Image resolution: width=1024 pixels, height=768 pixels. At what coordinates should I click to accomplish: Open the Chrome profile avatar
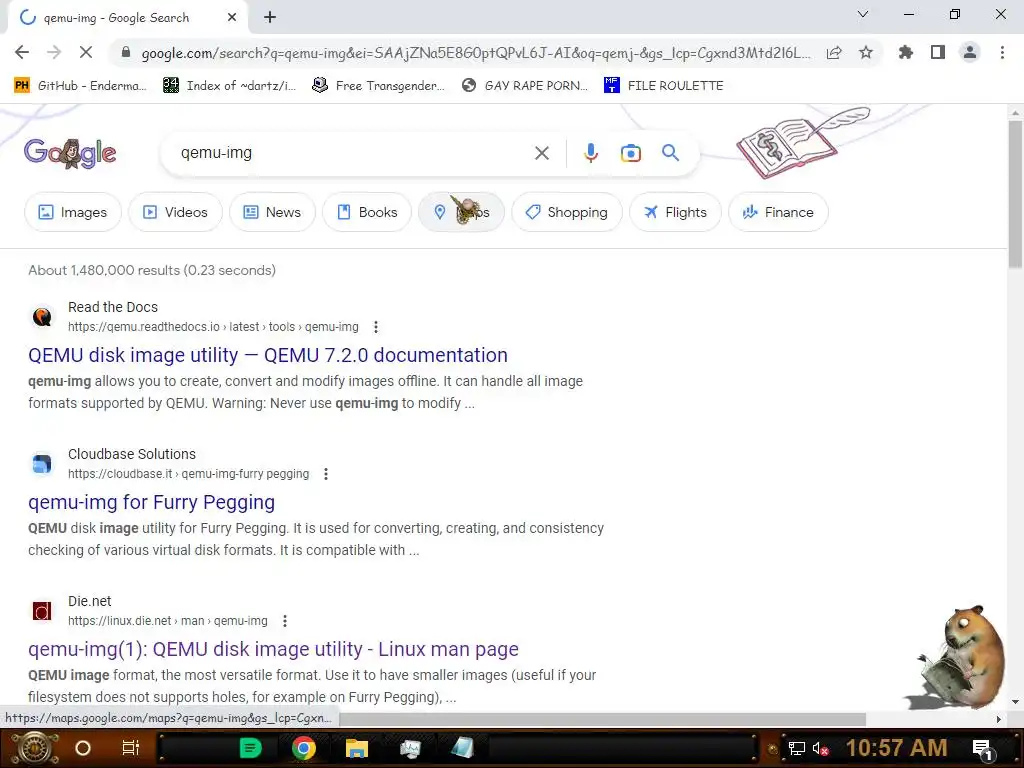pos(970,52)
